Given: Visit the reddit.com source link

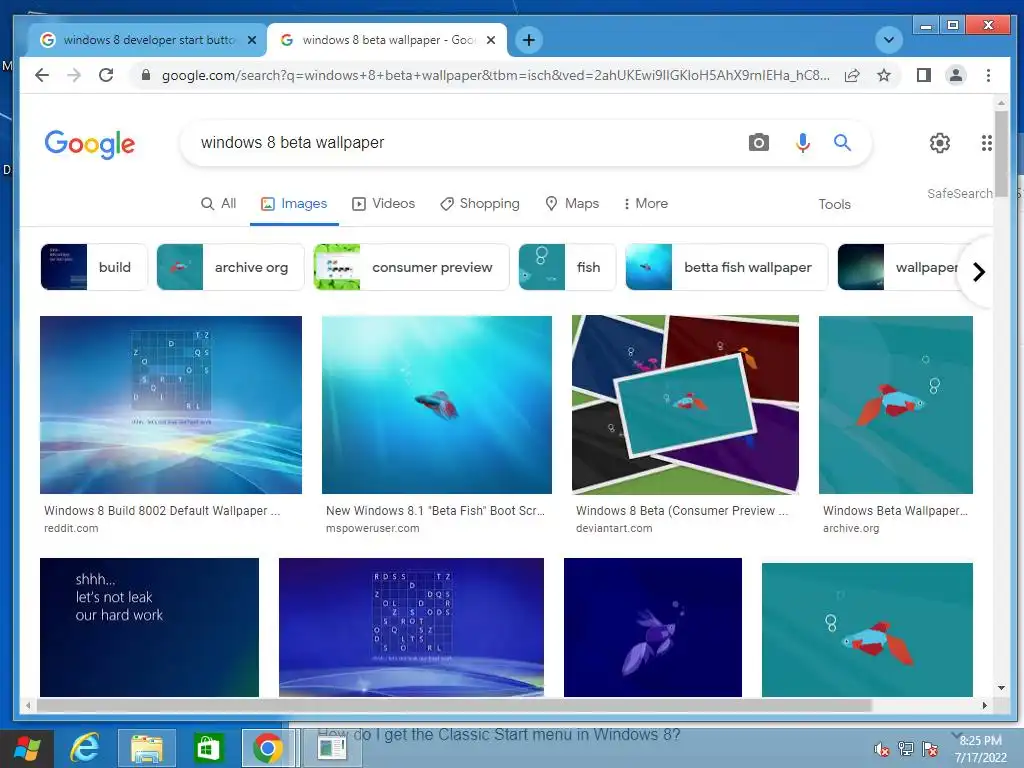Looking at the screenshot, I should pyautogui.click(x=71, y=528).
